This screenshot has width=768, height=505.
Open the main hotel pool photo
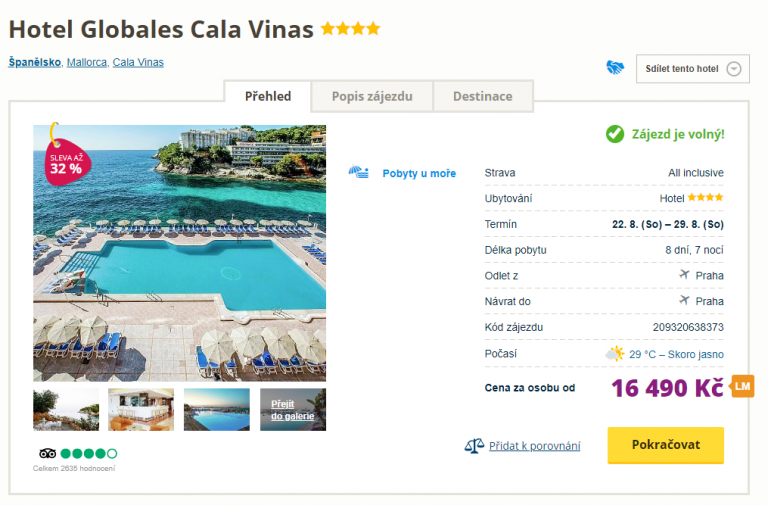(x=180, y=255)
